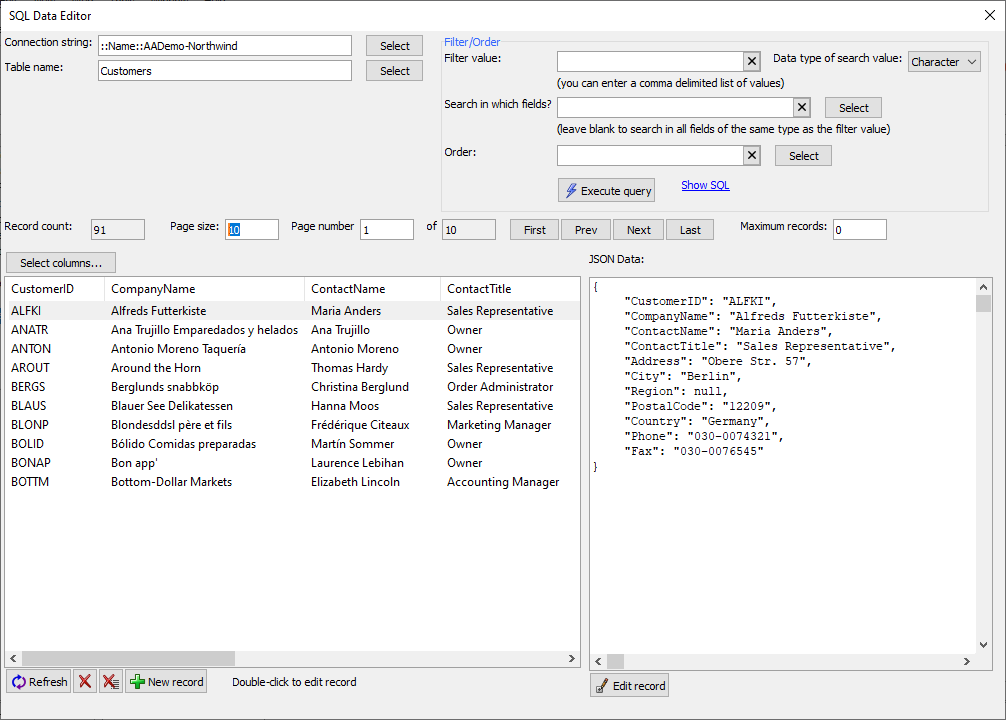Image resolution: width=1006 pixels, height=720 pixels.
Task: Select 'Bottom-Dollar Markets' row
Action: coord(293,482)
